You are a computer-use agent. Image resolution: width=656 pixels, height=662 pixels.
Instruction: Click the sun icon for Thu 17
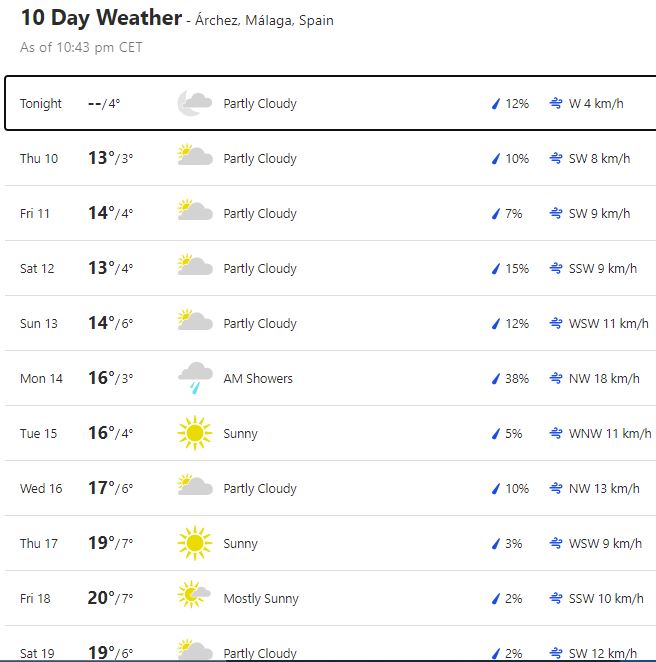coord(194,543)
